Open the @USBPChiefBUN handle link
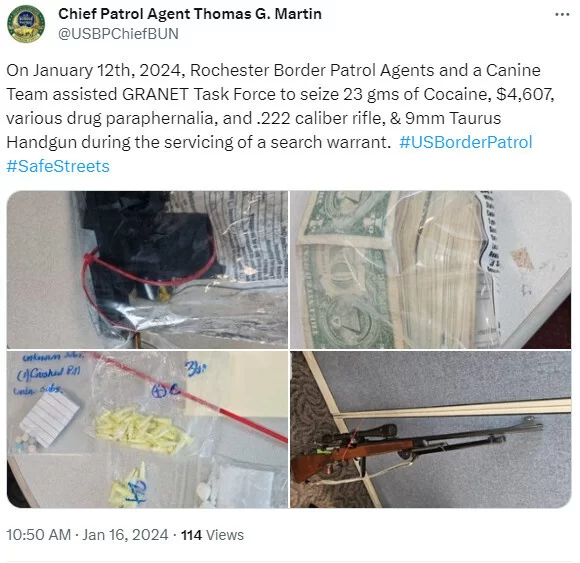 [x=118, y=34]
